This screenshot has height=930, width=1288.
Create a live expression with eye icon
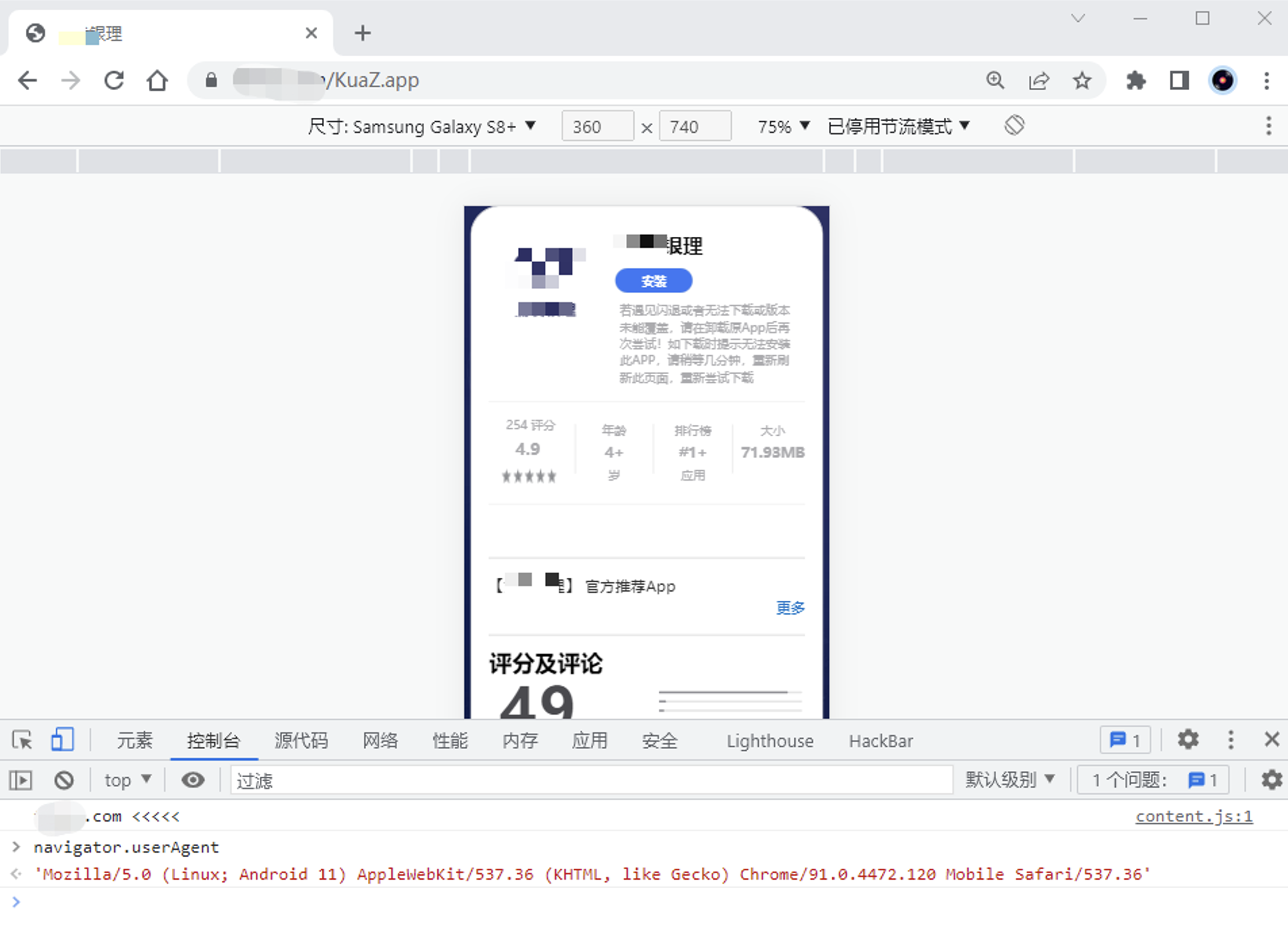click(193, 780)
